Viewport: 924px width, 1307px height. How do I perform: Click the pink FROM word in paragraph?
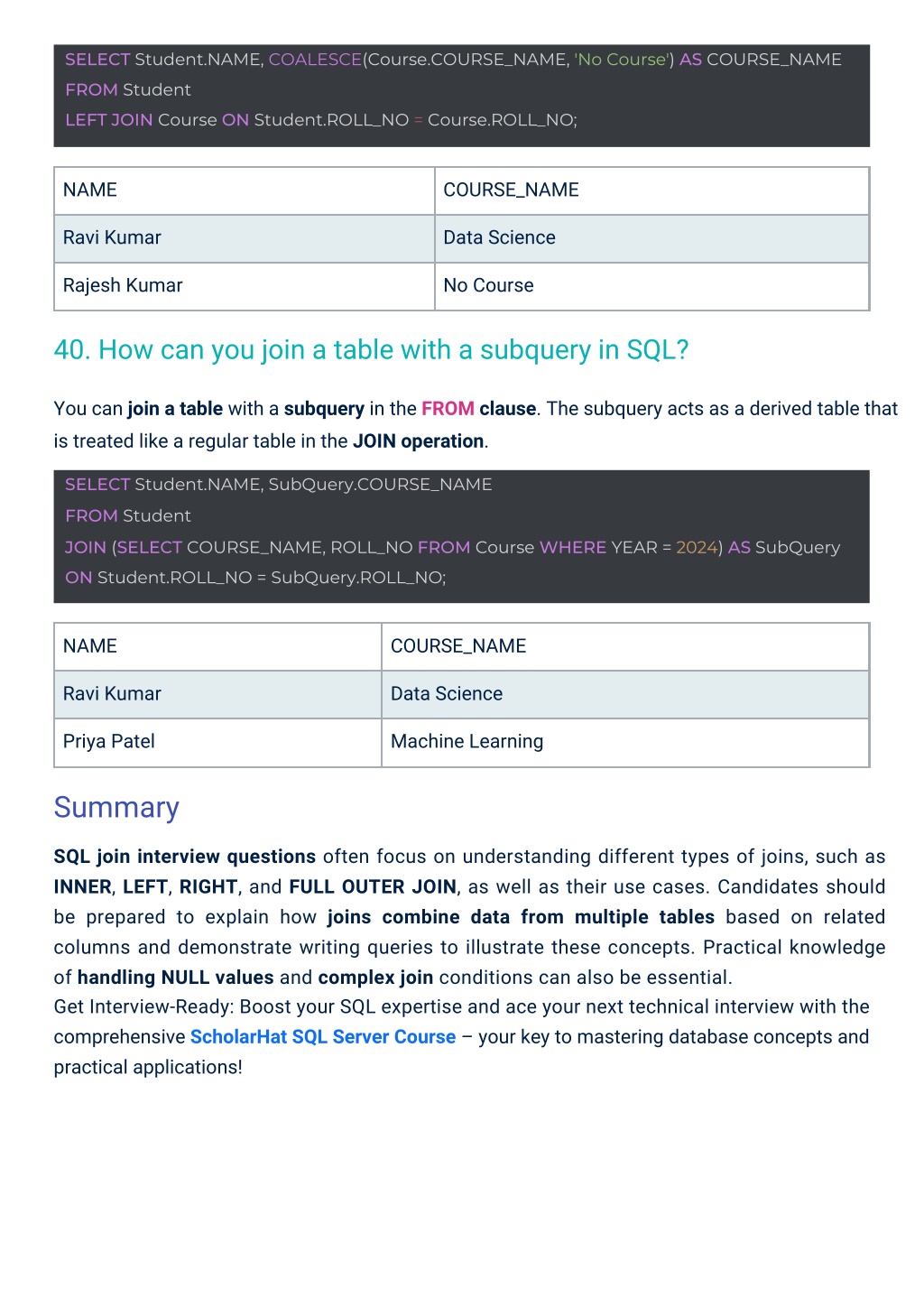coord(448,409)
